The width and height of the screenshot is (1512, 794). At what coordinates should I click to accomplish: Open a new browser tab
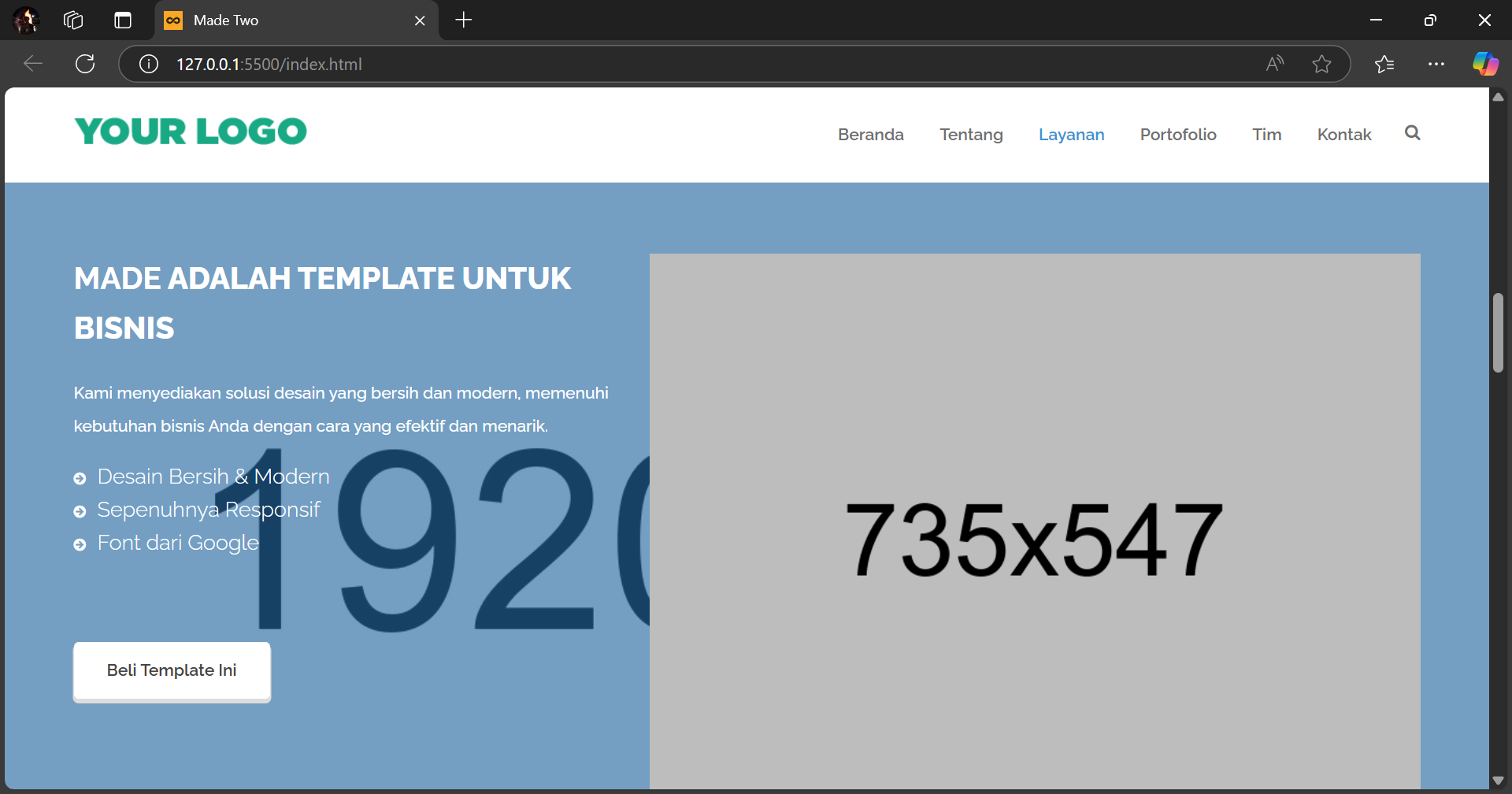pos(464,20)
